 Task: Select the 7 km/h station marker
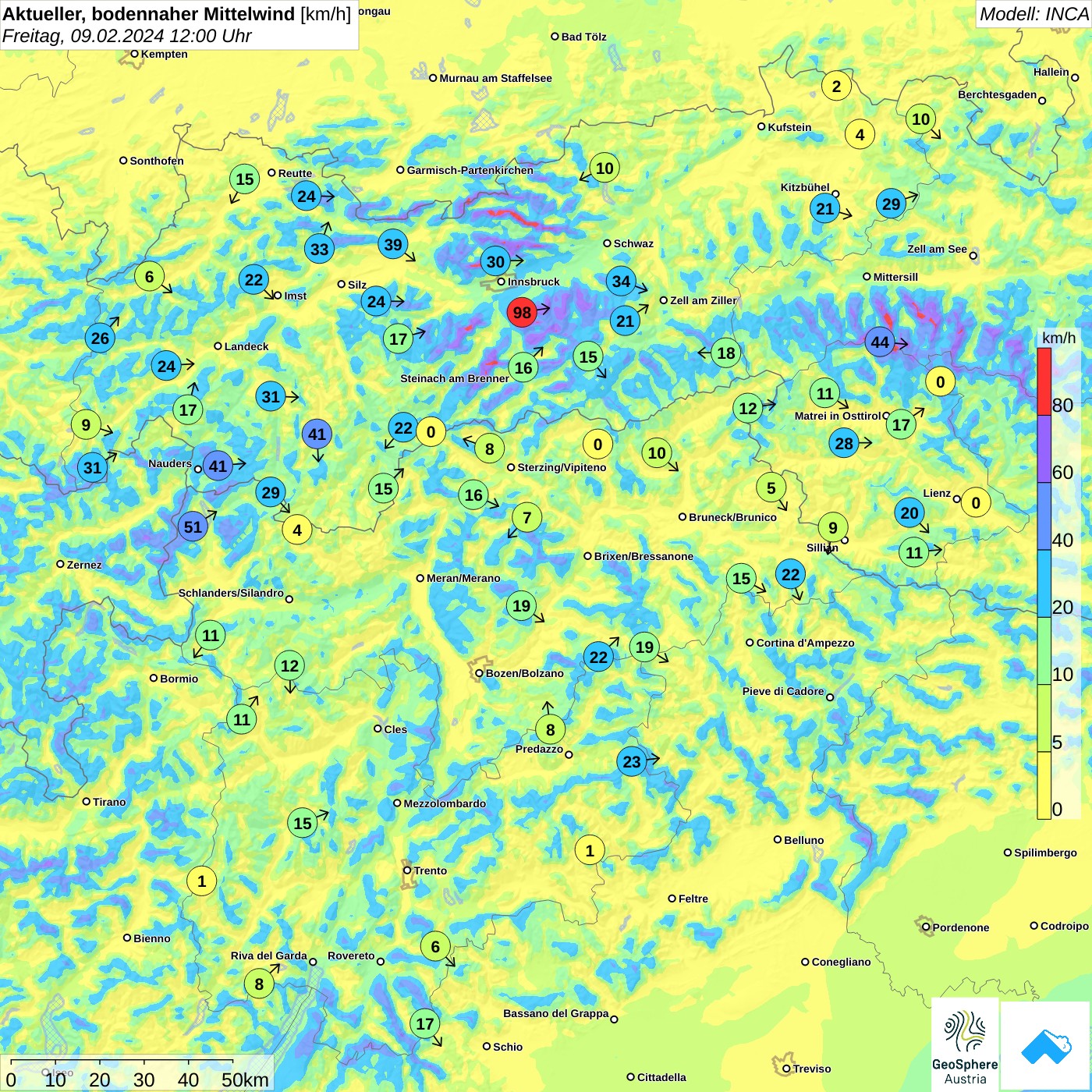[526, 518]
